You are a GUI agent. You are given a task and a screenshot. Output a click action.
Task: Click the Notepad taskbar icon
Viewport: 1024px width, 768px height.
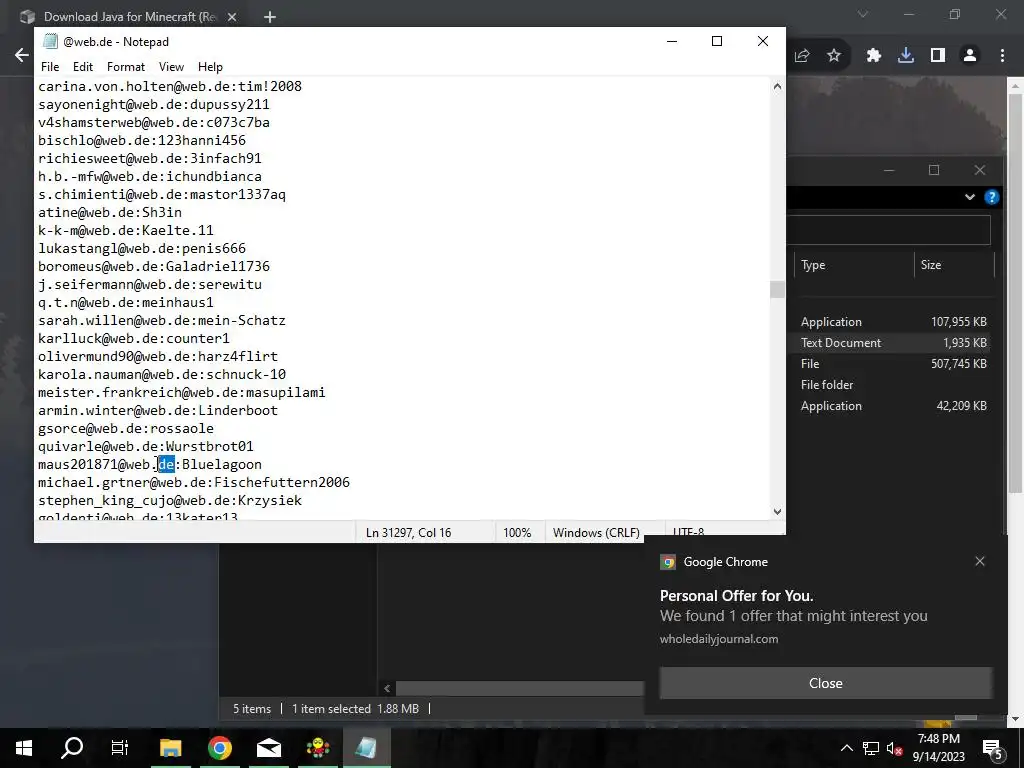pyautogui.click(x=366, y=748)
